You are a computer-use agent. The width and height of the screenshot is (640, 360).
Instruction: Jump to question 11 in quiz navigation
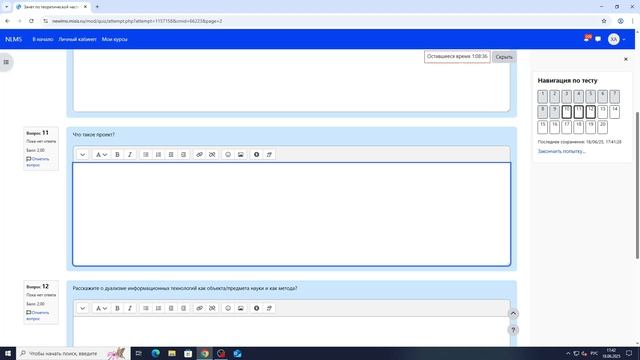[578, 111]
